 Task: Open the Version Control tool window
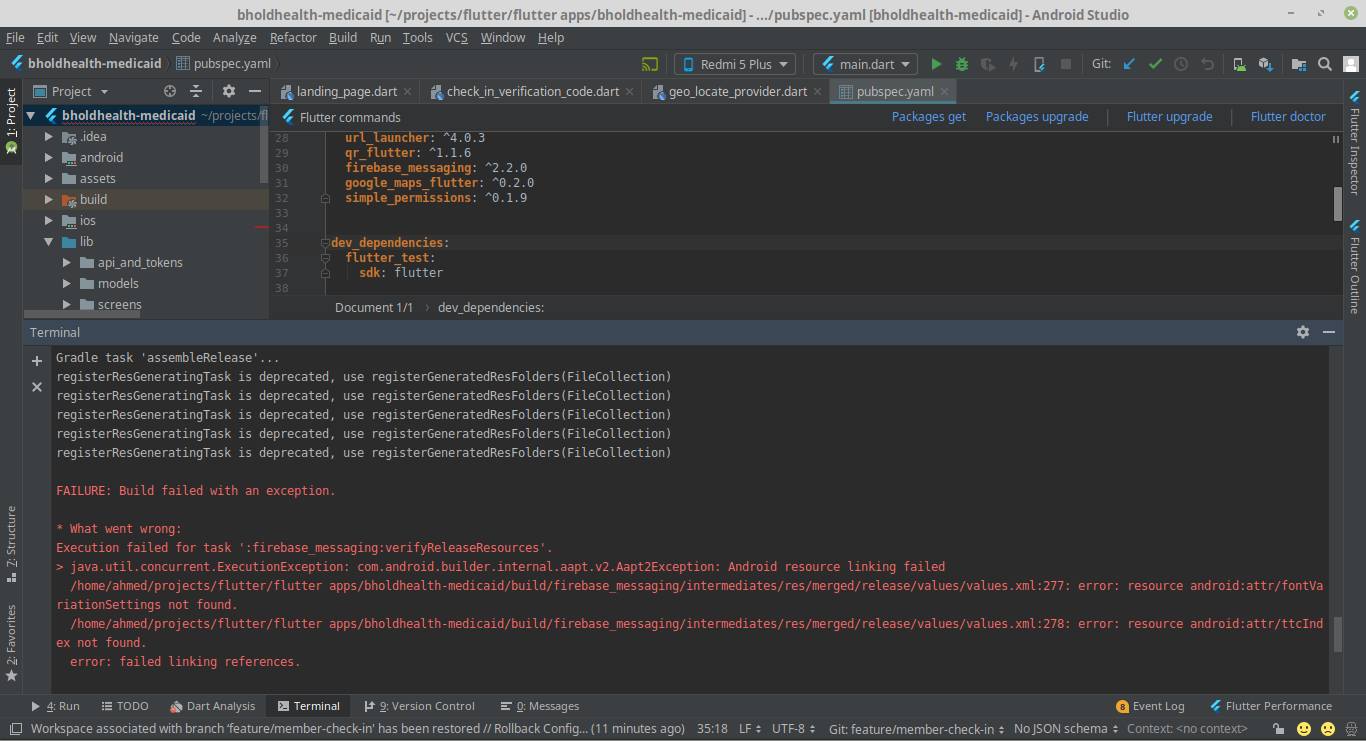pos(419,705)
